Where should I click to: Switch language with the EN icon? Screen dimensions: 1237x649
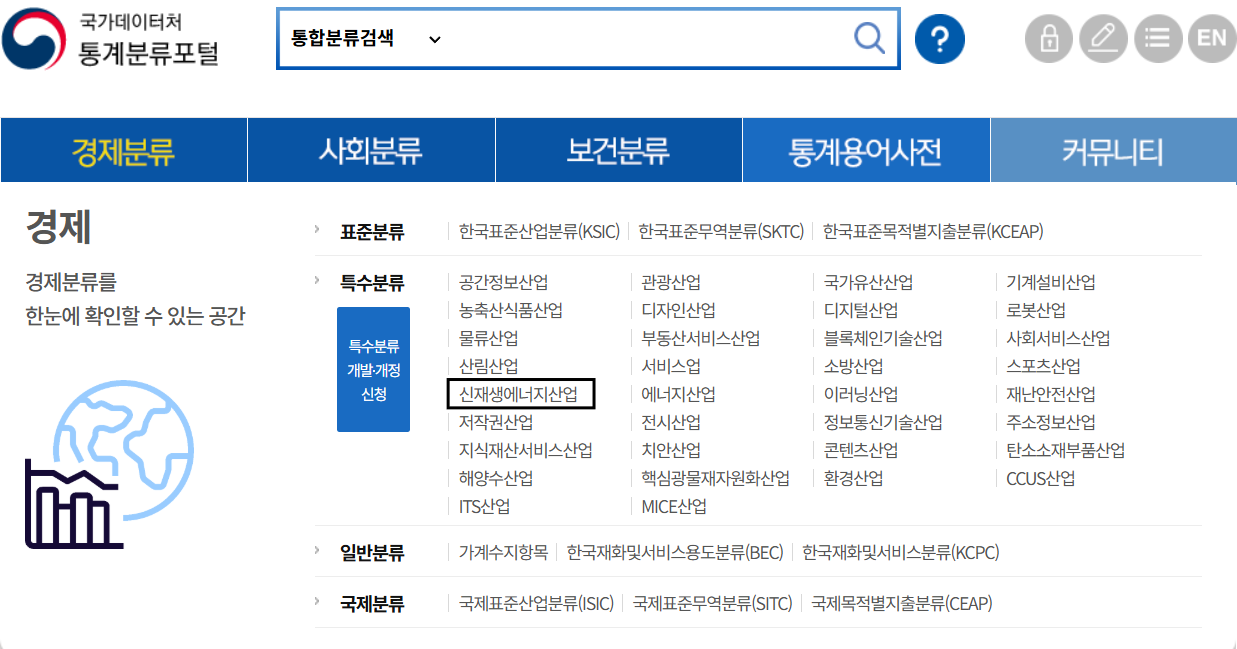[1211, 39]
